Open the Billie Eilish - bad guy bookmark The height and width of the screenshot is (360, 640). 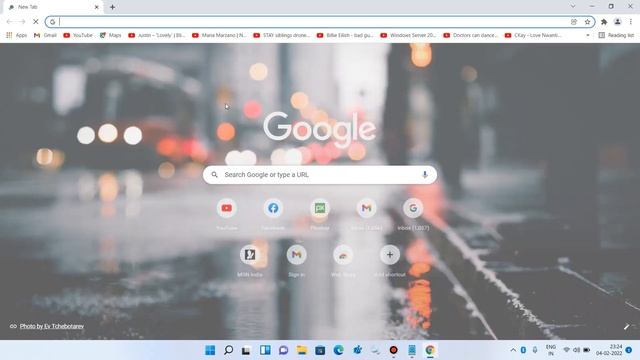[345, 36]
